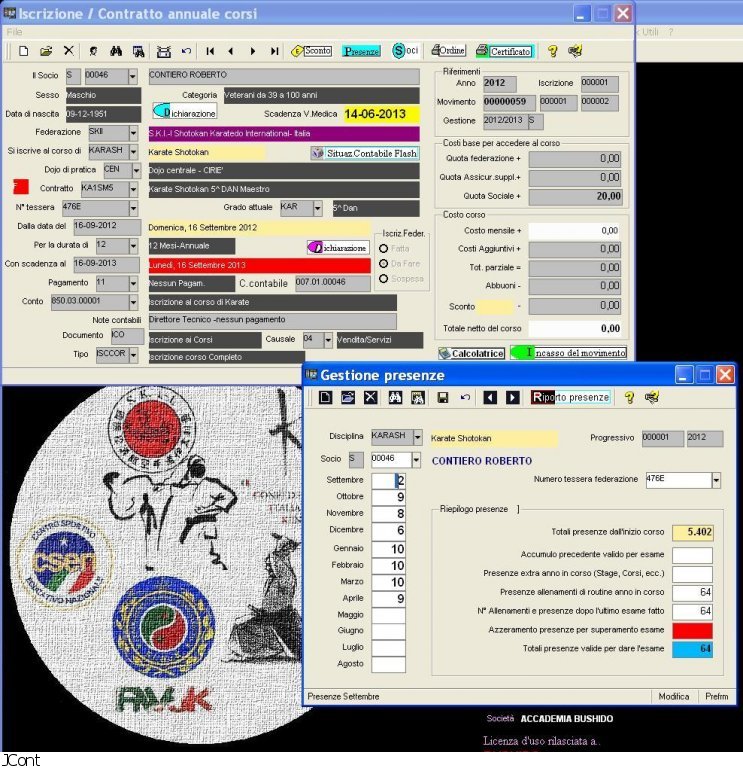Click the Certificato print icon
Viewport: 743px width, 768px height.
(503, 51)
